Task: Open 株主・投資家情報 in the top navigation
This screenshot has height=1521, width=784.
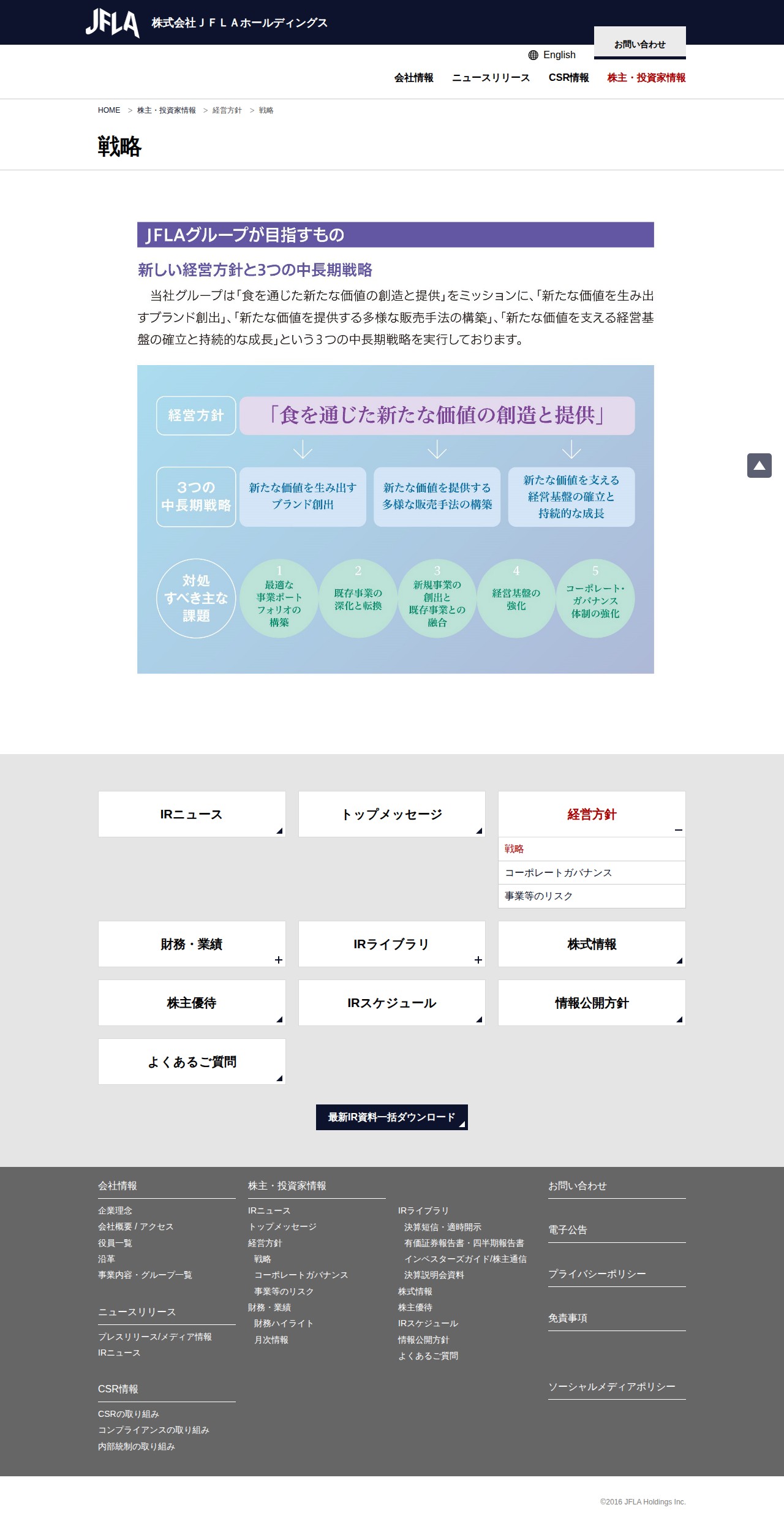Action: (647, 78)
